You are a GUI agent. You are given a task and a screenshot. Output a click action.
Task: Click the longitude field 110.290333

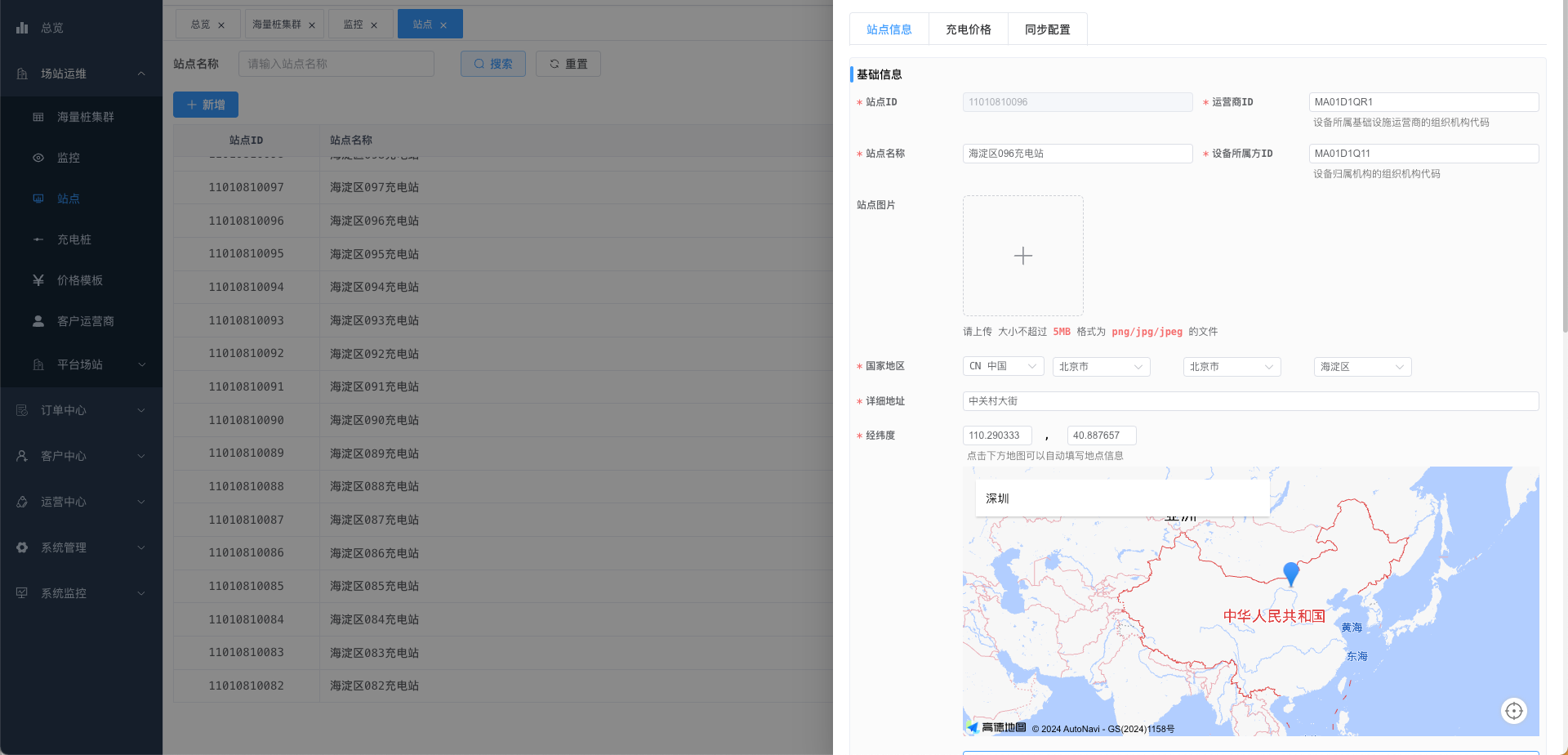[997, 436]
